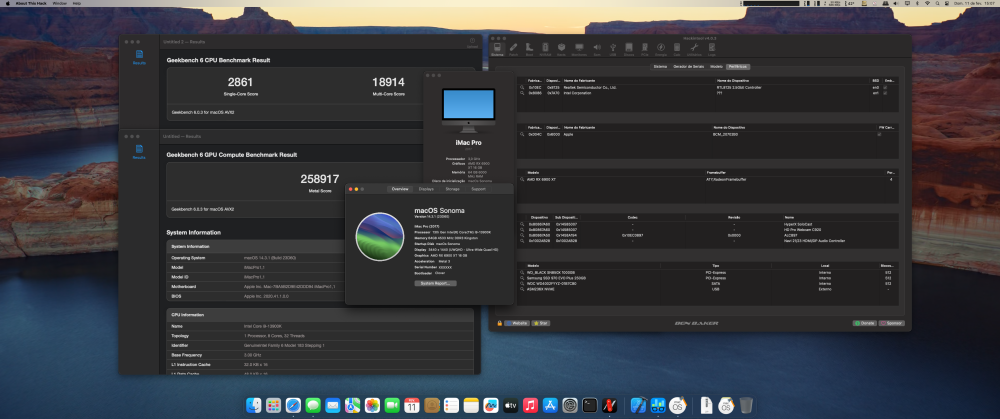The image size is (1000, 419).
Task: Open Music from the Dock
Action: [531, 405]
